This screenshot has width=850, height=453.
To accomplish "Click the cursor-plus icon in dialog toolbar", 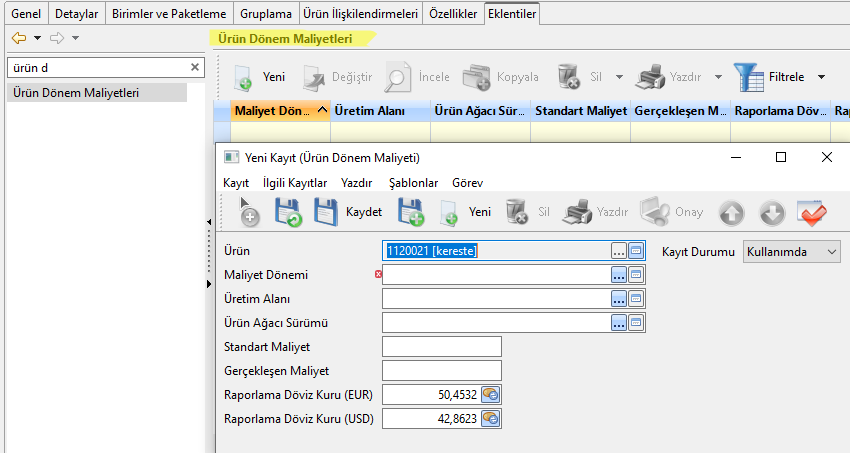I will [247, 211].
